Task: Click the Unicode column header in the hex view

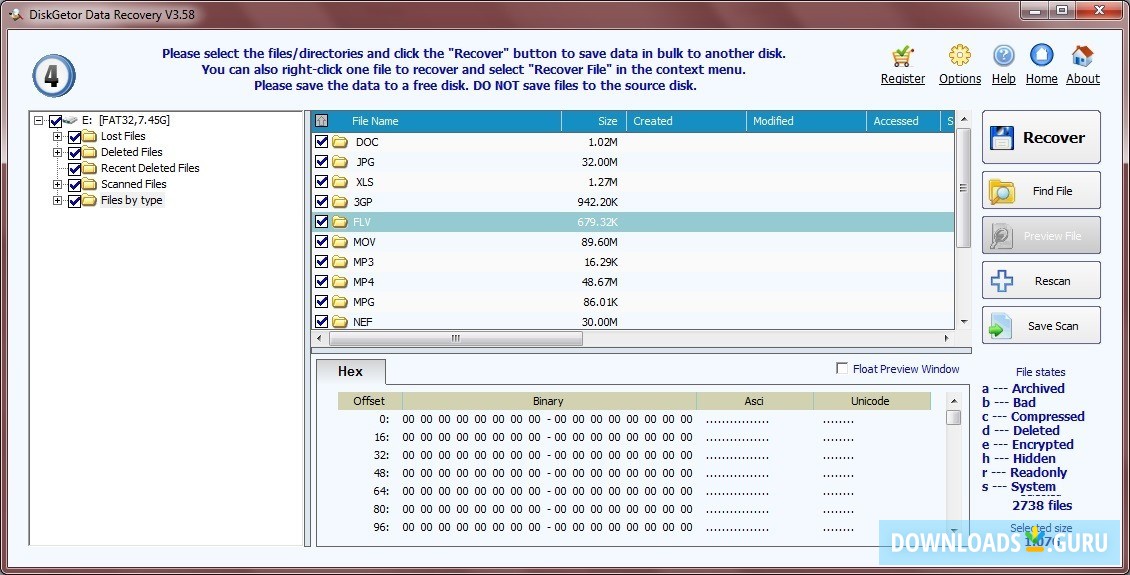Action: [x=871, y=401]
